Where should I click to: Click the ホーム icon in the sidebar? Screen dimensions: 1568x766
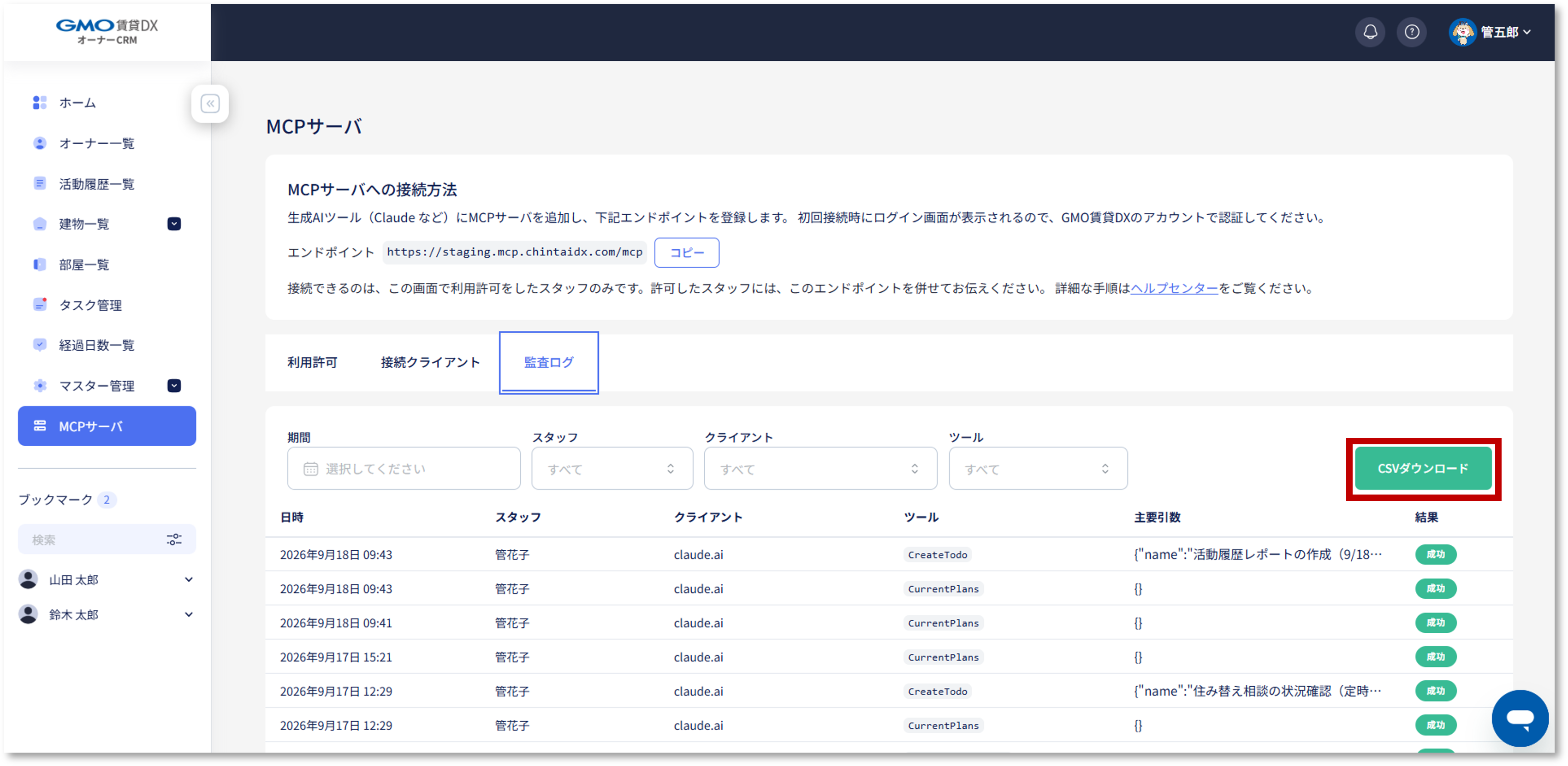click(40, 103)
